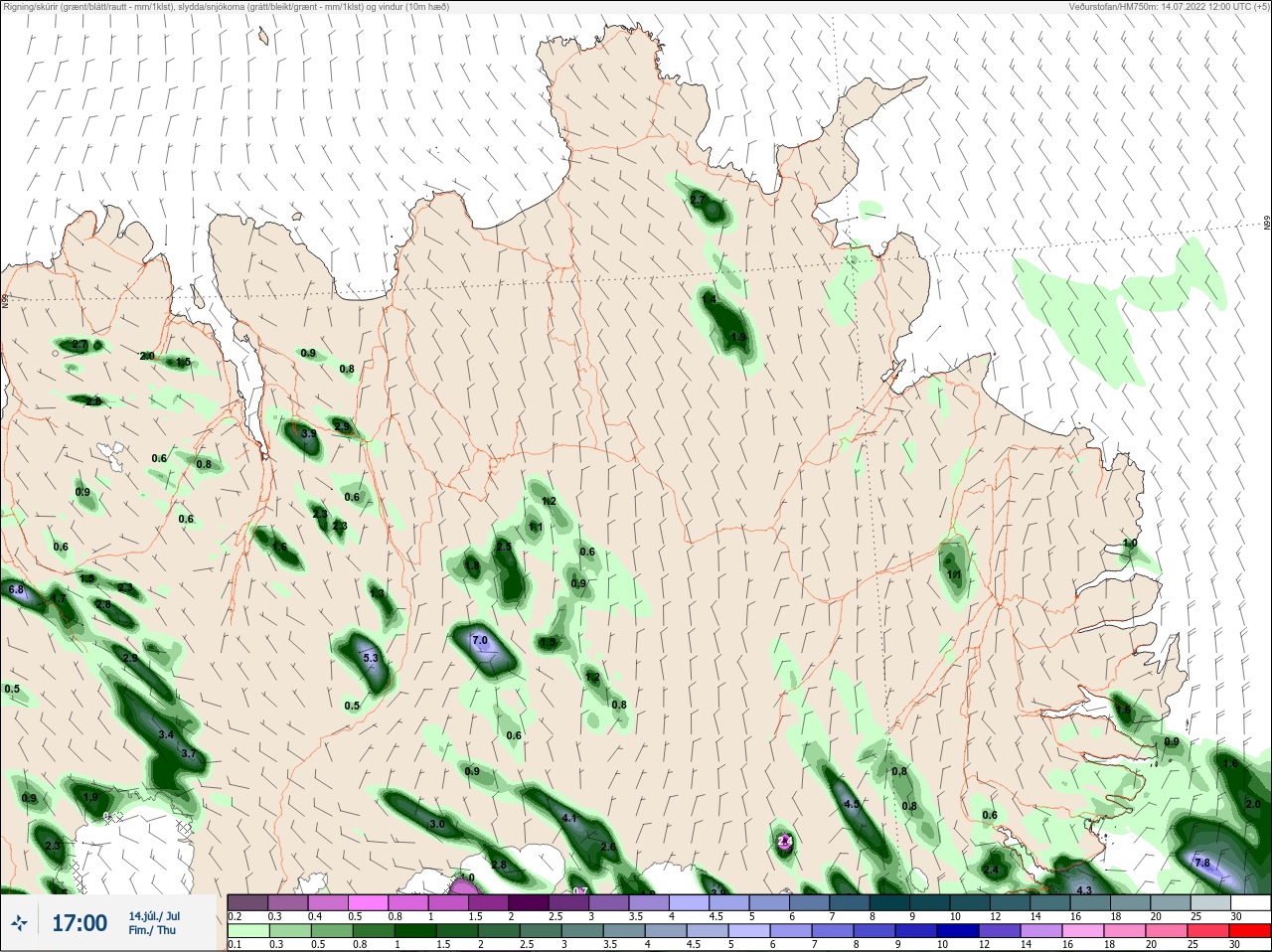
Task: Click the Veðurstofan star logo icon
Action: [x=19, y=924]
